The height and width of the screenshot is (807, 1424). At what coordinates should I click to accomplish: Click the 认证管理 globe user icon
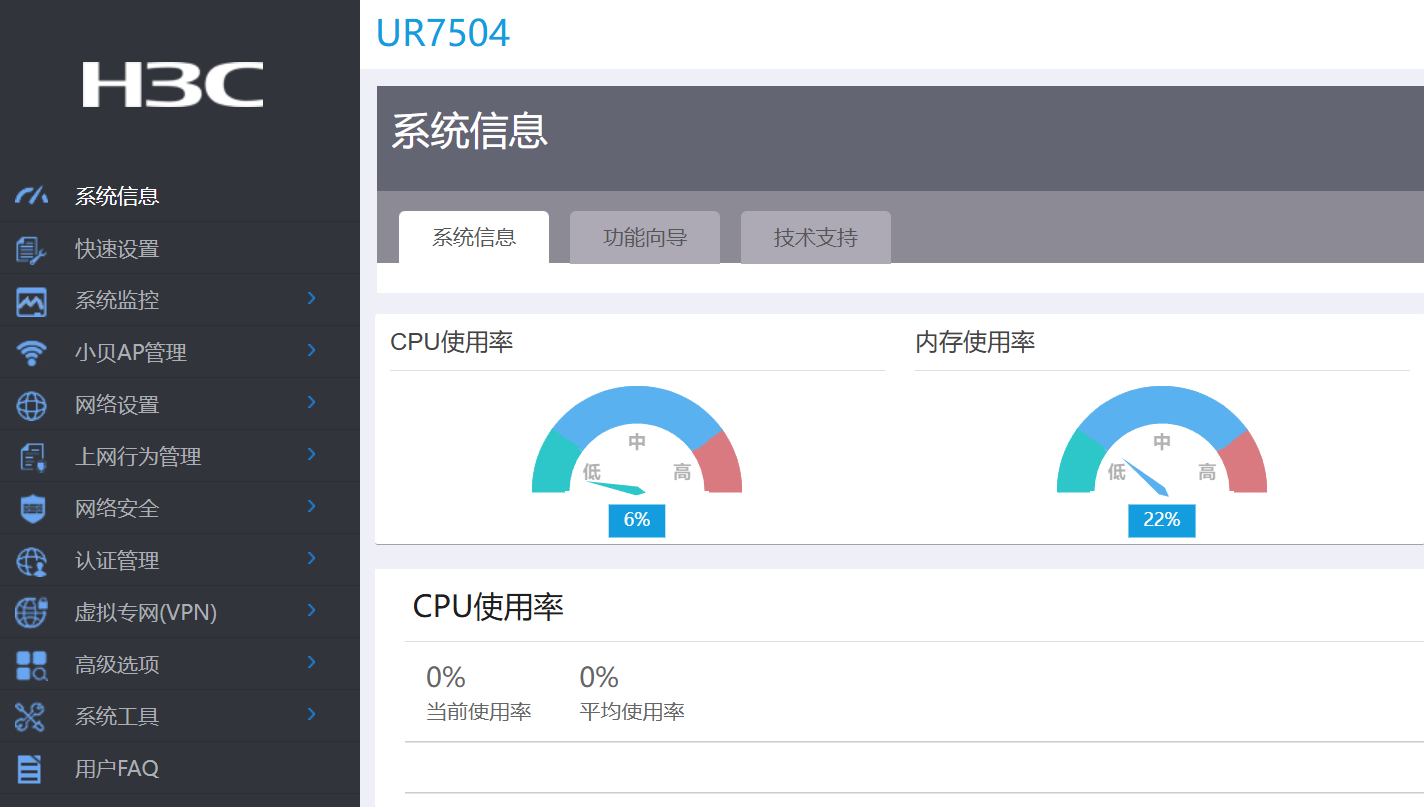tap(31, 561)
